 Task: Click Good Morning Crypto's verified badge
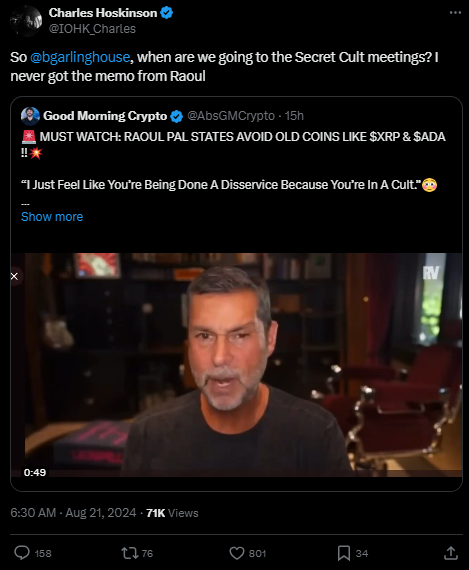tap(177, 116)
